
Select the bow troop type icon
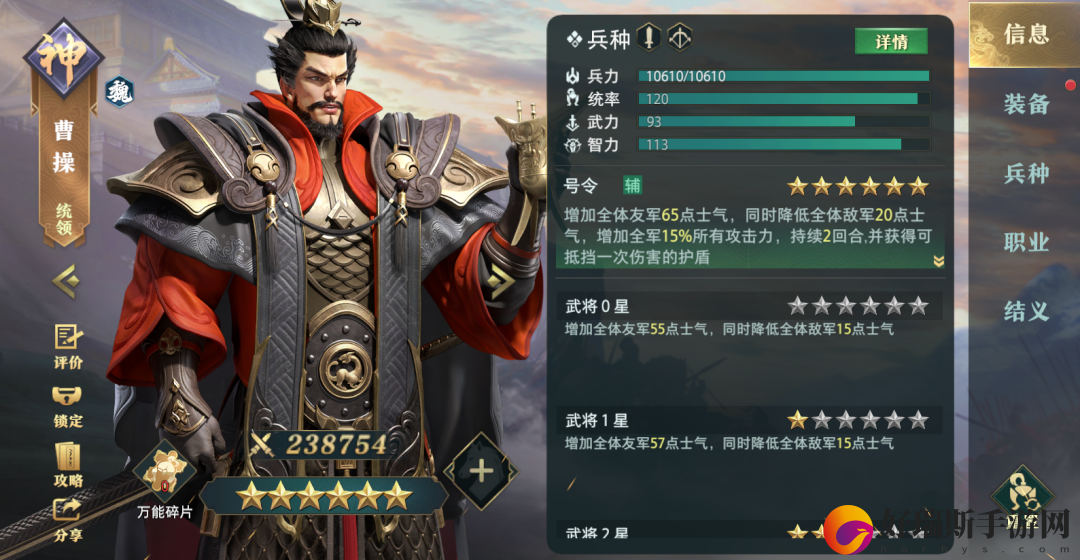680,37
